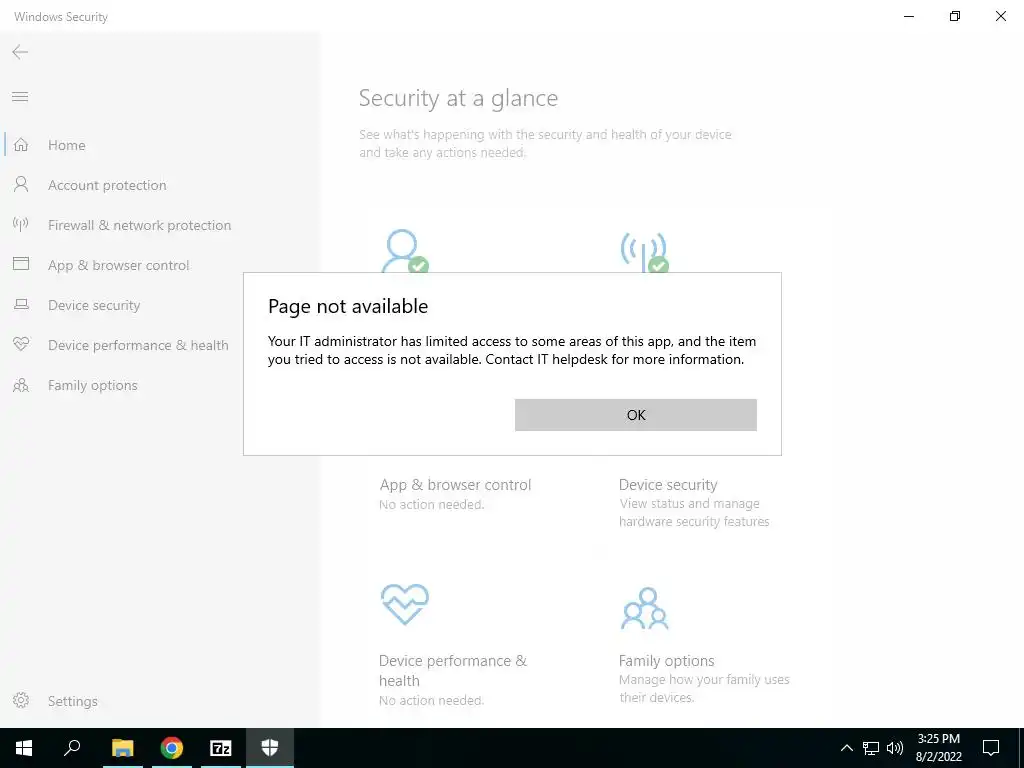Click App & browser control window icon in sidebar

[x=21, y=264]
